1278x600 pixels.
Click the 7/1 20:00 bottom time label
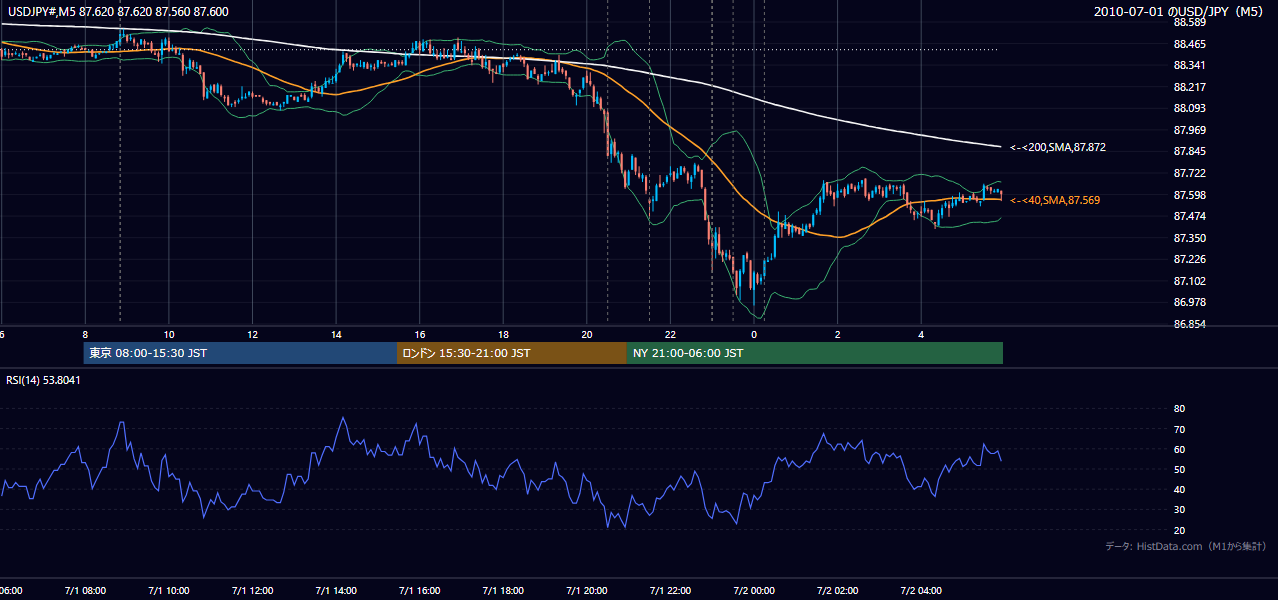coord(587,590)
